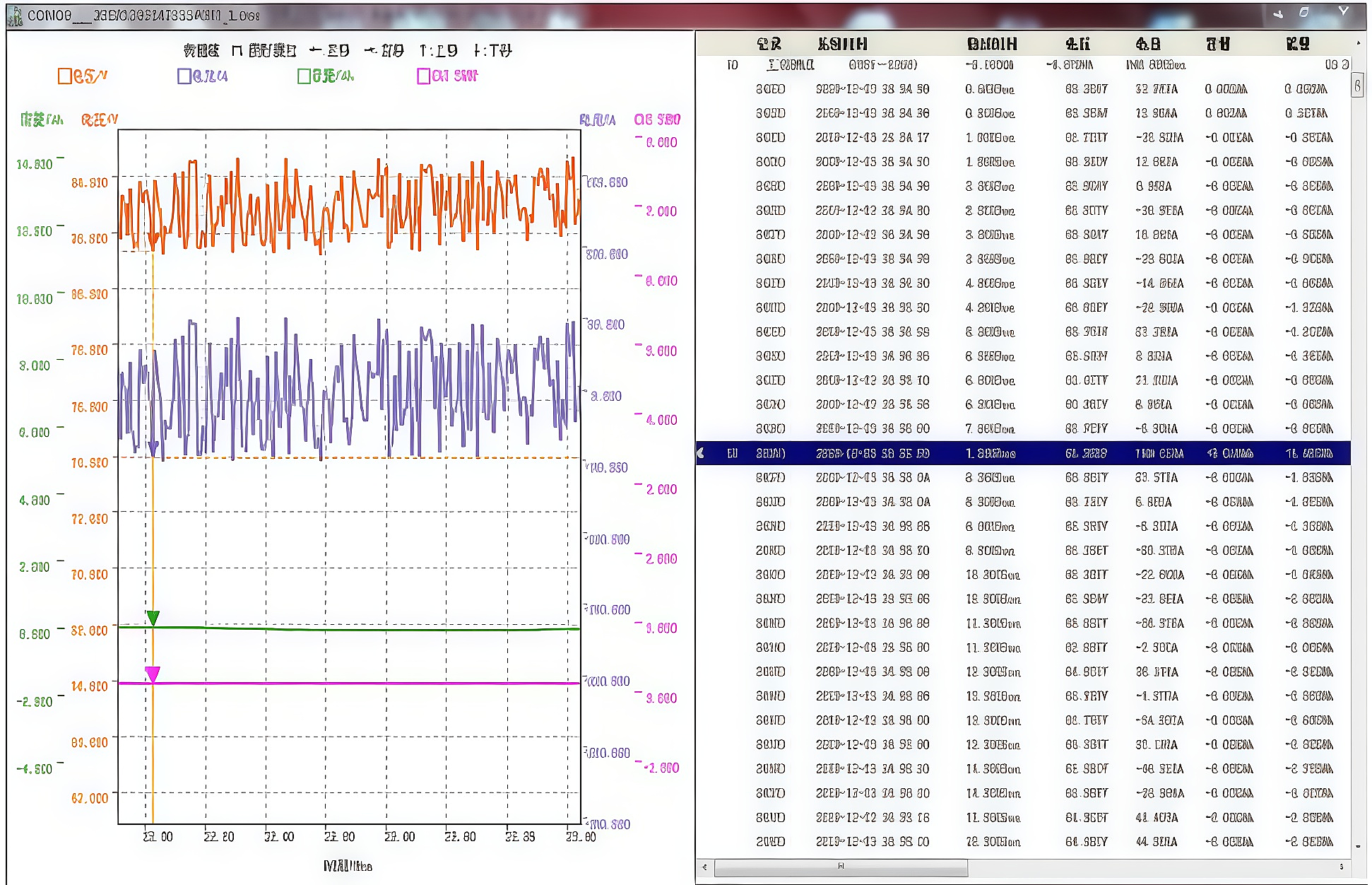1372x885 pixels.
Task: Click the horizontal scrollbar thumb under table
Action: click(x=841, y=867)
